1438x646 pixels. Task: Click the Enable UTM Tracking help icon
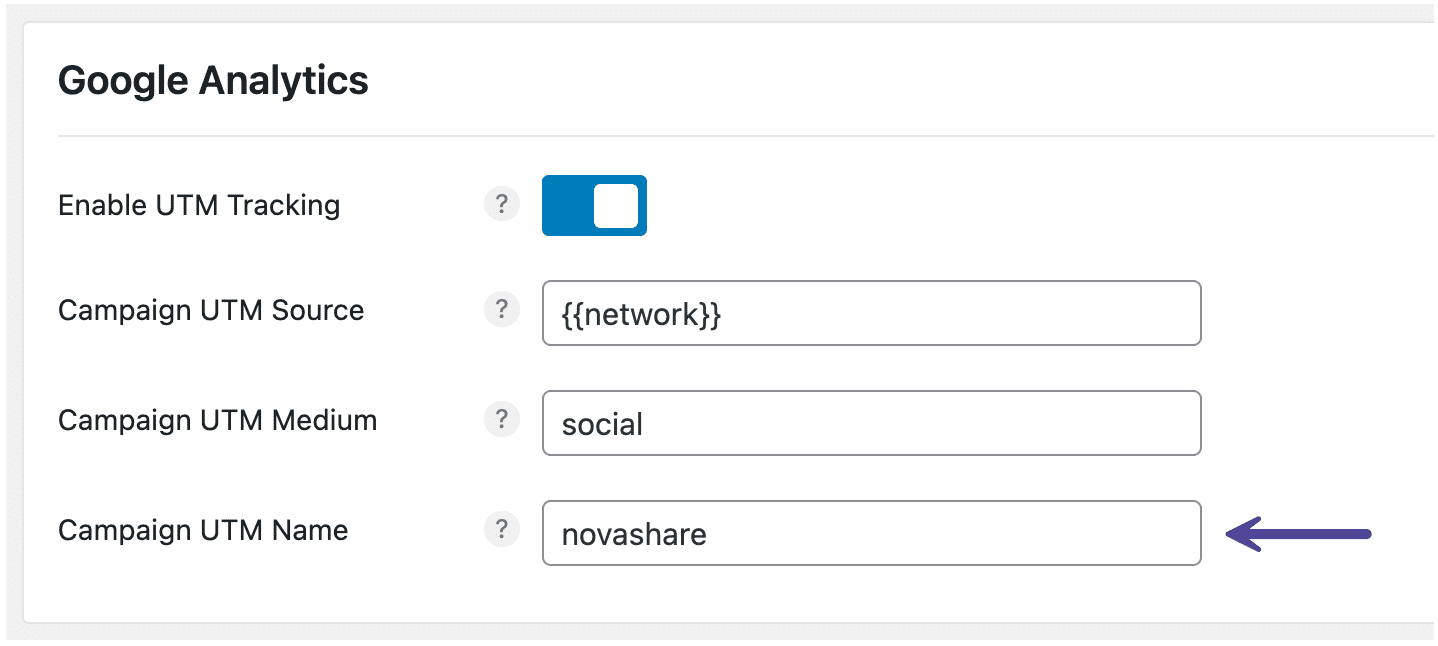click(x=501, y=204)
